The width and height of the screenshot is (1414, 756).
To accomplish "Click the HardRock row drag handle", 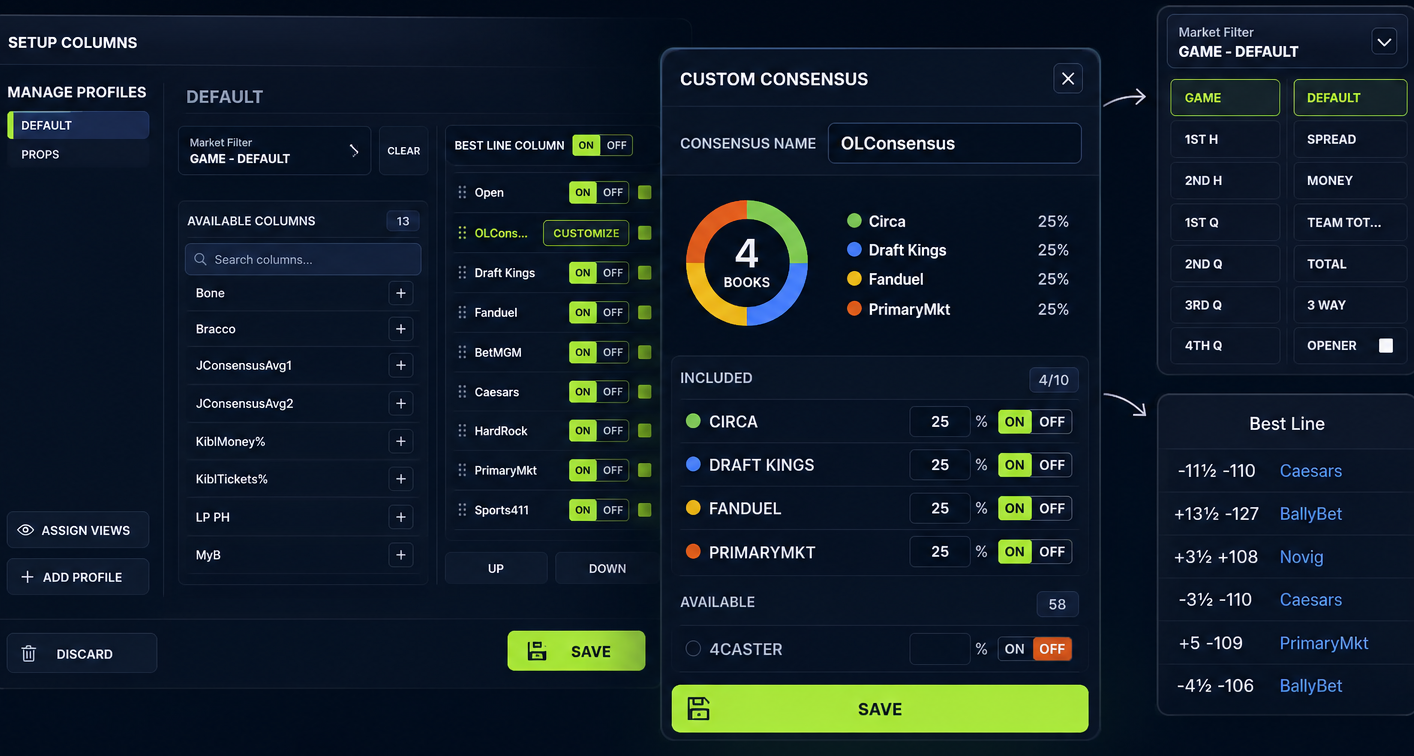I will (462, 431).
